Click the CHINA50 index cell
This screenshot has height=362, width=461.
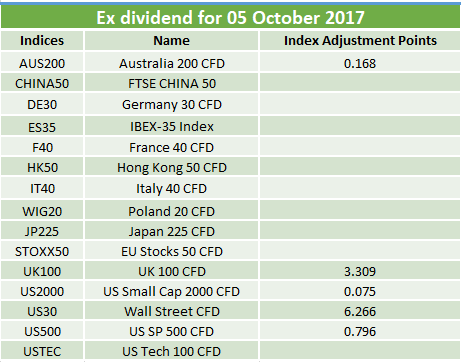[x=42, y=83]
